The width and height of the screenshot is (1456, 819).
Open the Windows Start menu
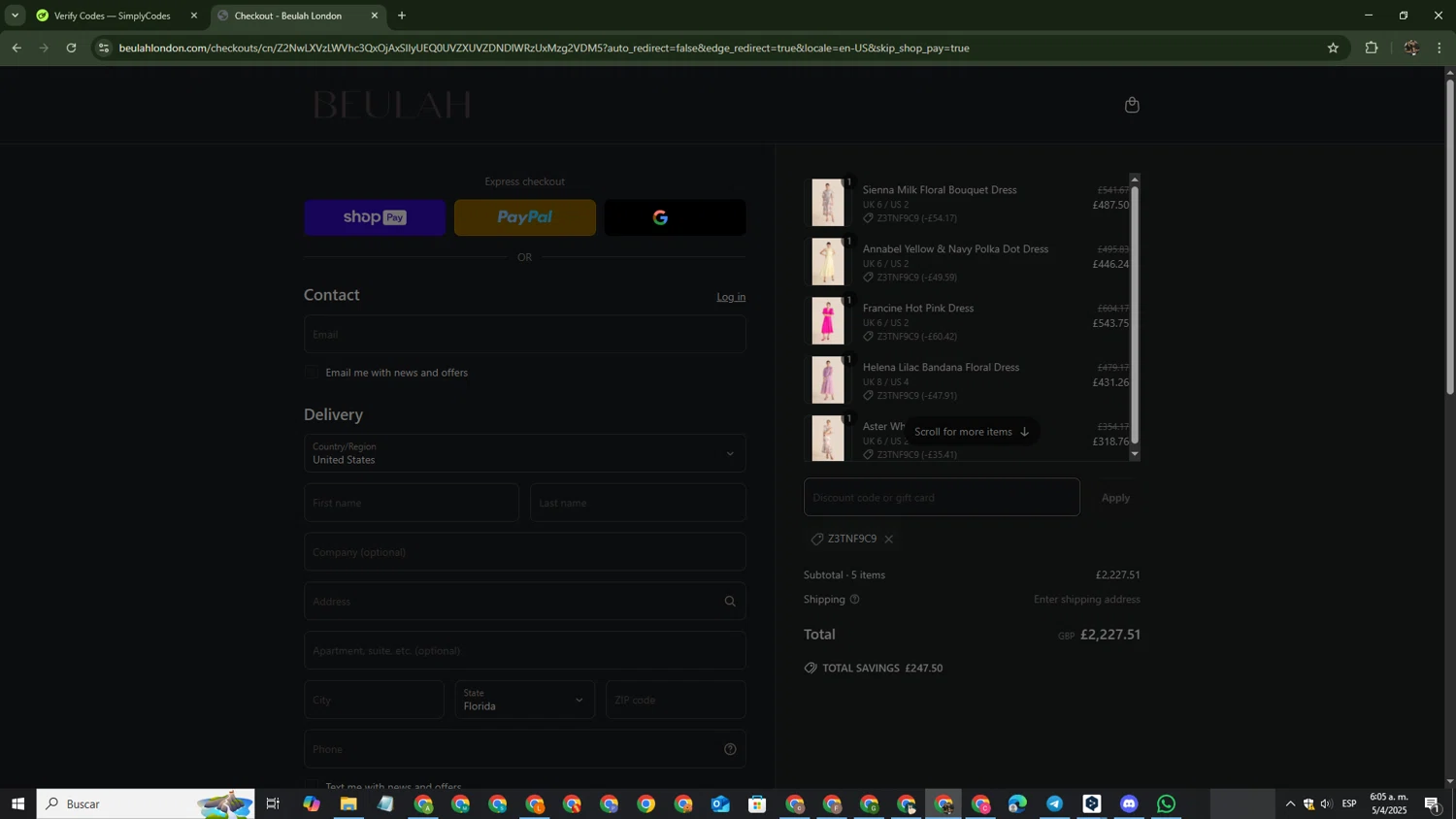(17, 803)
